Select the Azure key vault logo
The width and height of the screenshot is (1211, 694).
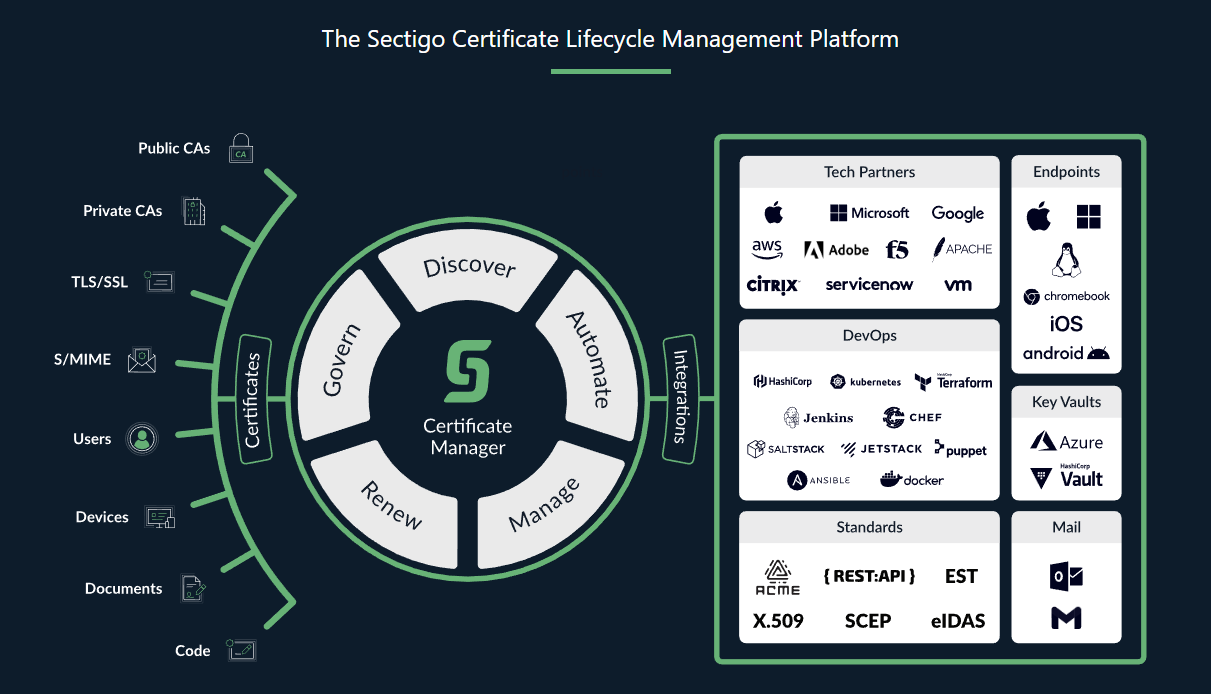pyautogui.click(x=1067, y=440)
